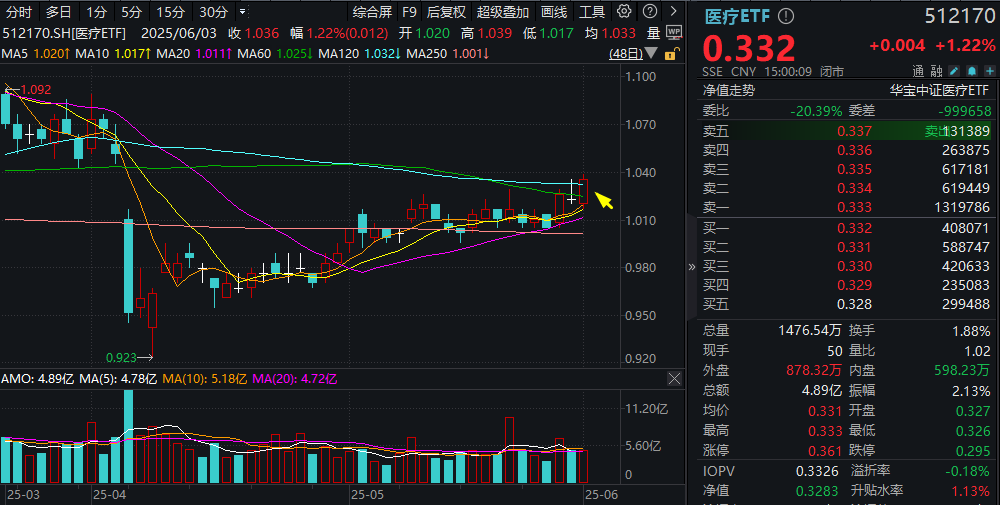Screen dimensions: 1000x505
Task: Click 卖四 ask price 0.336
Action: pyautogui.click(x=855, y=150)
